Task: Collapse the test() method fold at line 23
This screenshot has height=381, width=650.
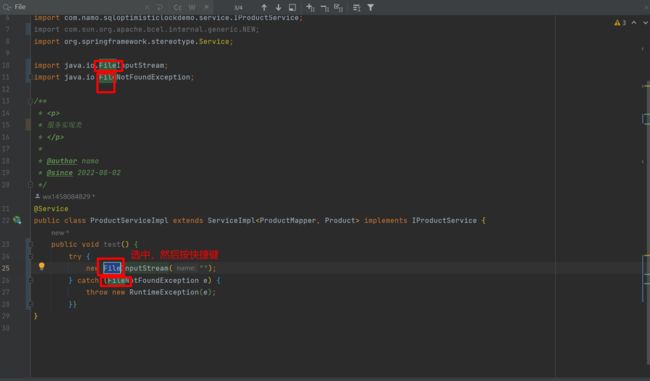Action: pos(30,244)
